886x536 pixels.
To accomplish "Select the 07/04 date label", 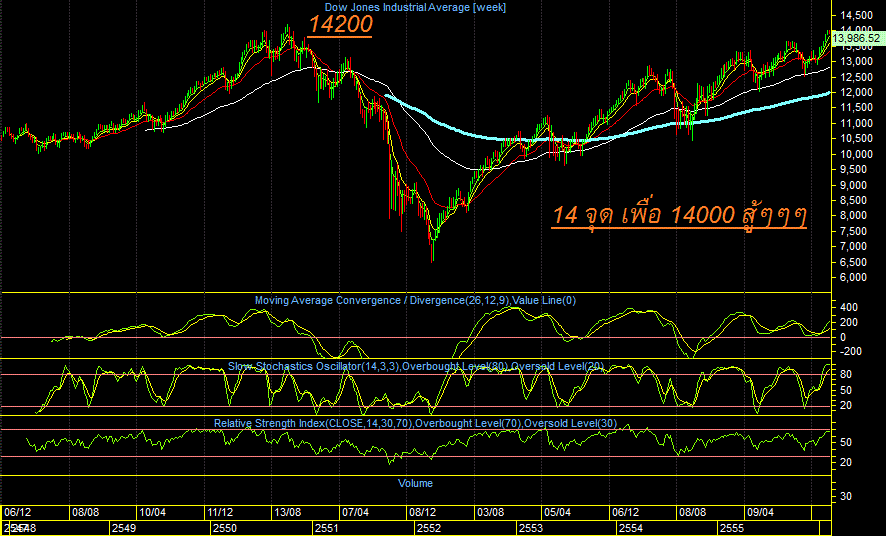I will (355, 513).
